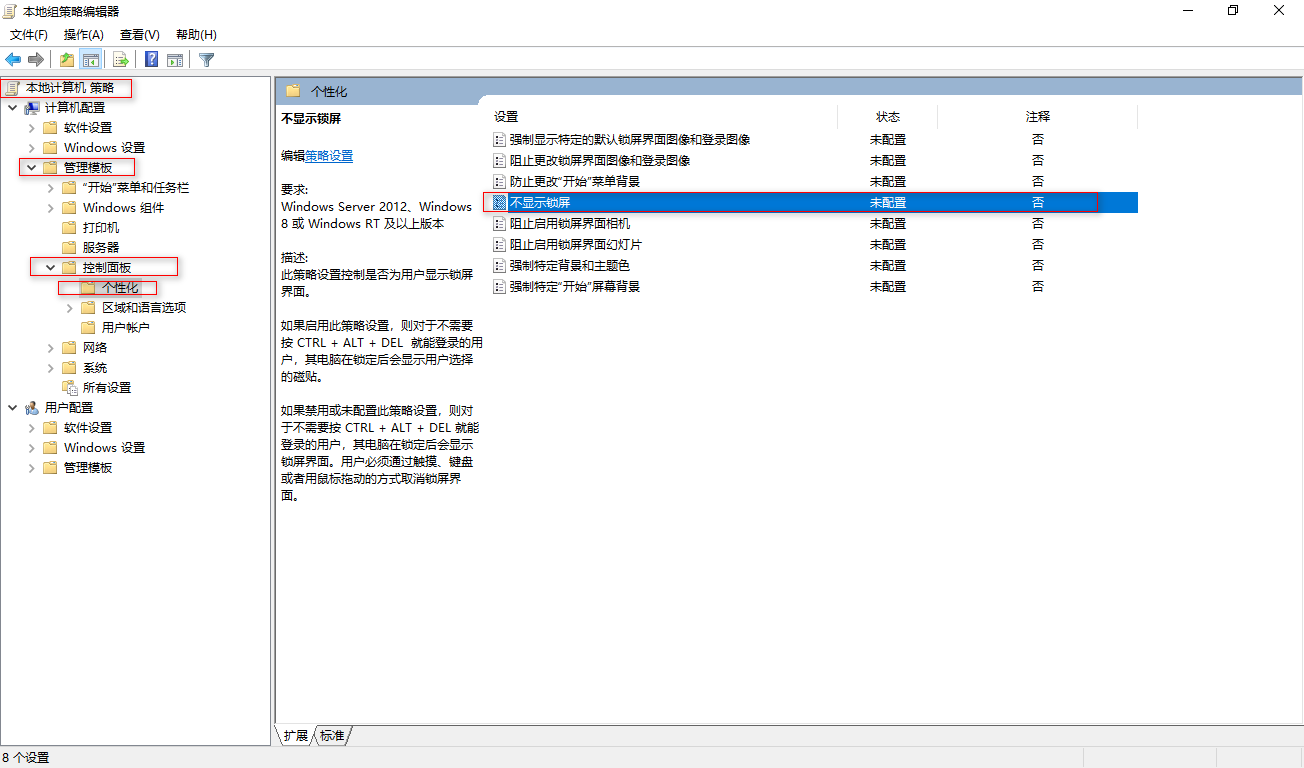Collapse the 控制面板 node
Viewport: 1304px width, 768px height.
pos(50,268)
